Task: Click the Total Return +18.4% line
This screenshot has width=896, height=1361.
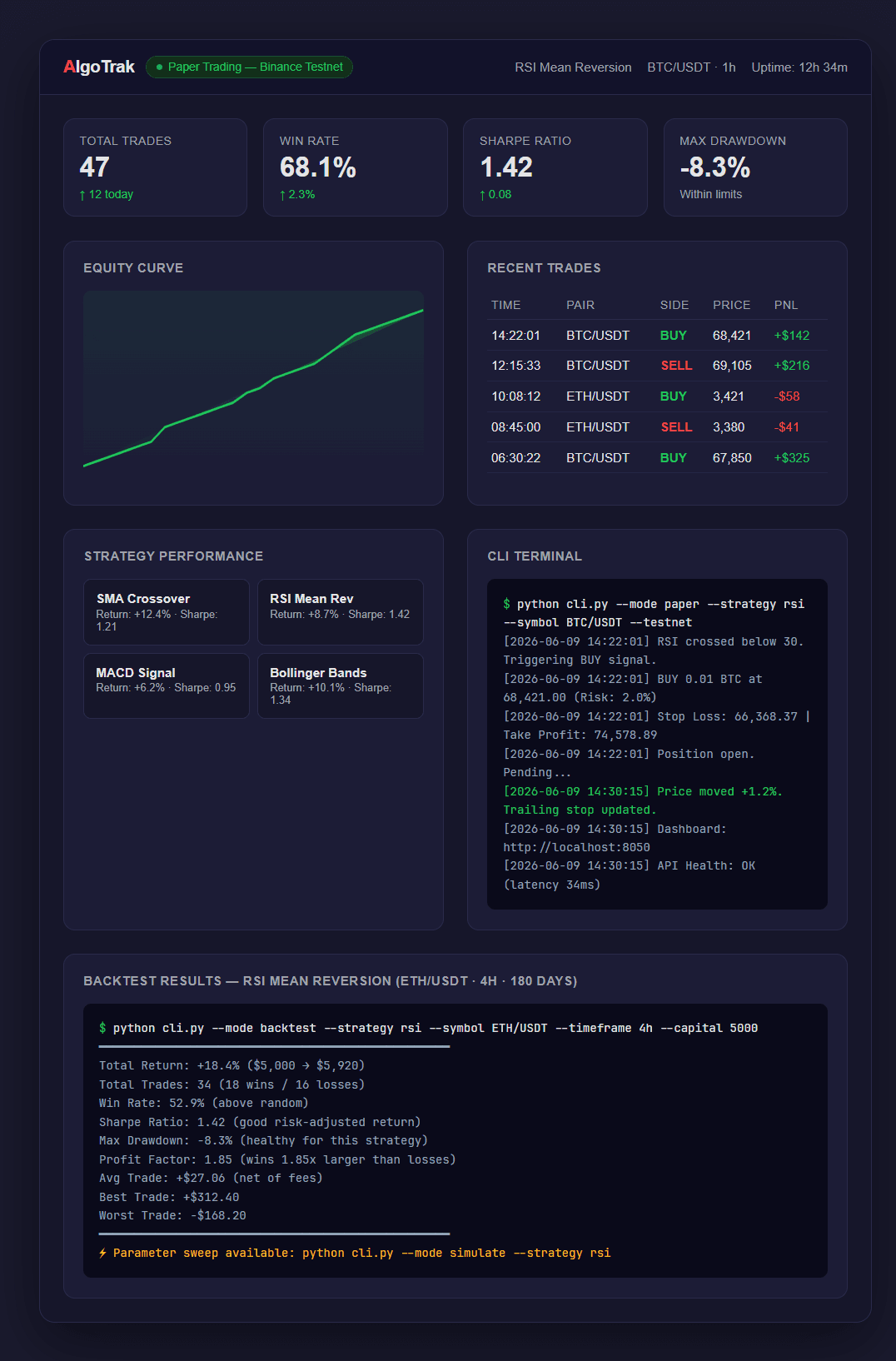Action: (x=231, y=1065)
